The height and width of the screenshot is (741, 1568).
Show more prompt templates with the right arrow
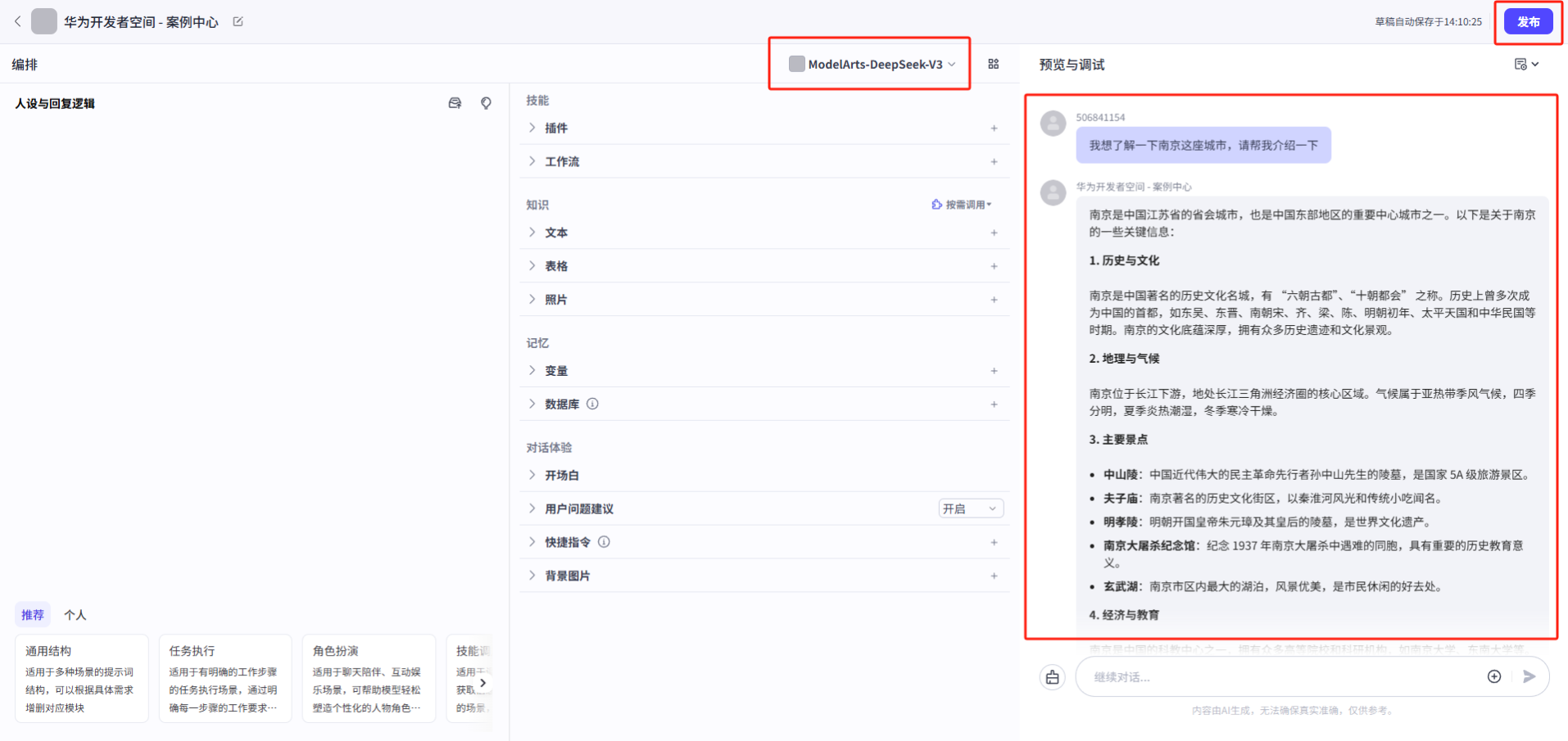pyautogui.click(x=483, y=682)
